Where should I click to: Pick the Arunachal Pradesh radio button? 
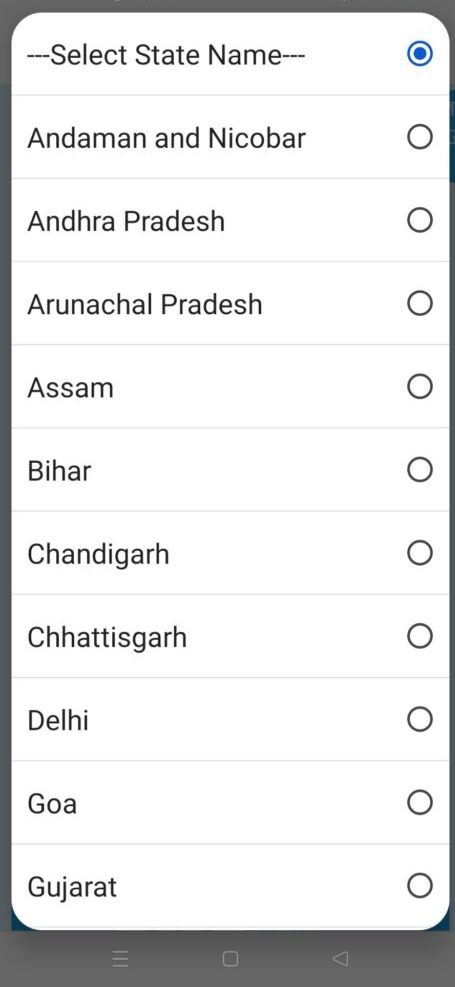420,303
